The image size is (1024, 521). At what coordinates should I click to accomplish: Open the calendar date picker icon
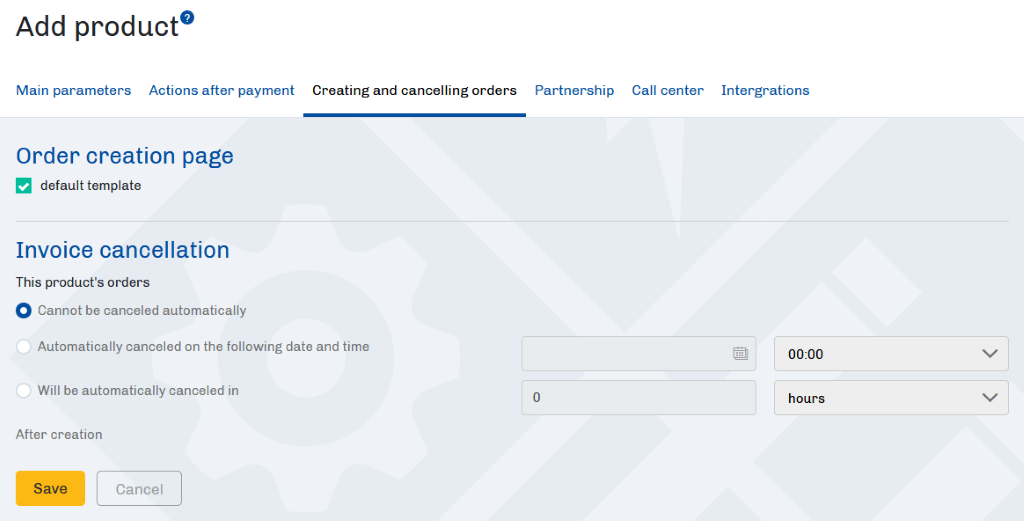click(x=740, y=353)
